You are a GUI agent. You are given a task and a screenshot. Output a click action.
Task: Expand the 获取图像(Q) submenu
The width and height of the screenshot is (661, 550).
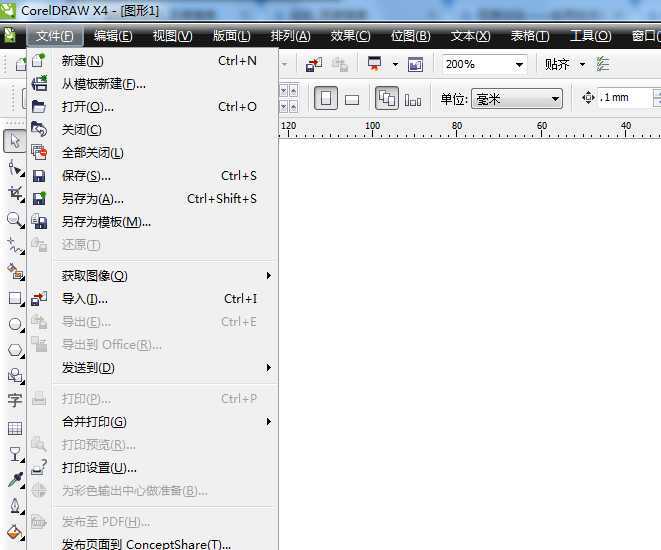click(x=165, y=276)
